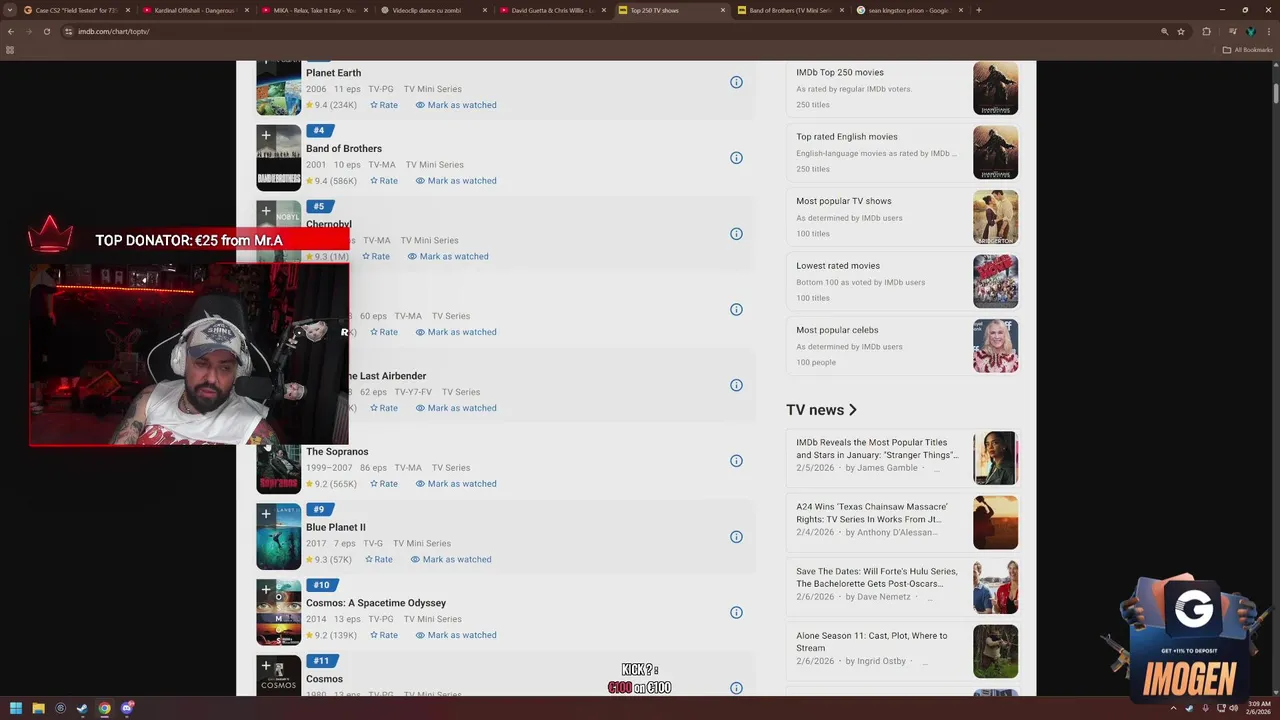Open Windows Start menu
1280x720 pixels.
(16, 708)
